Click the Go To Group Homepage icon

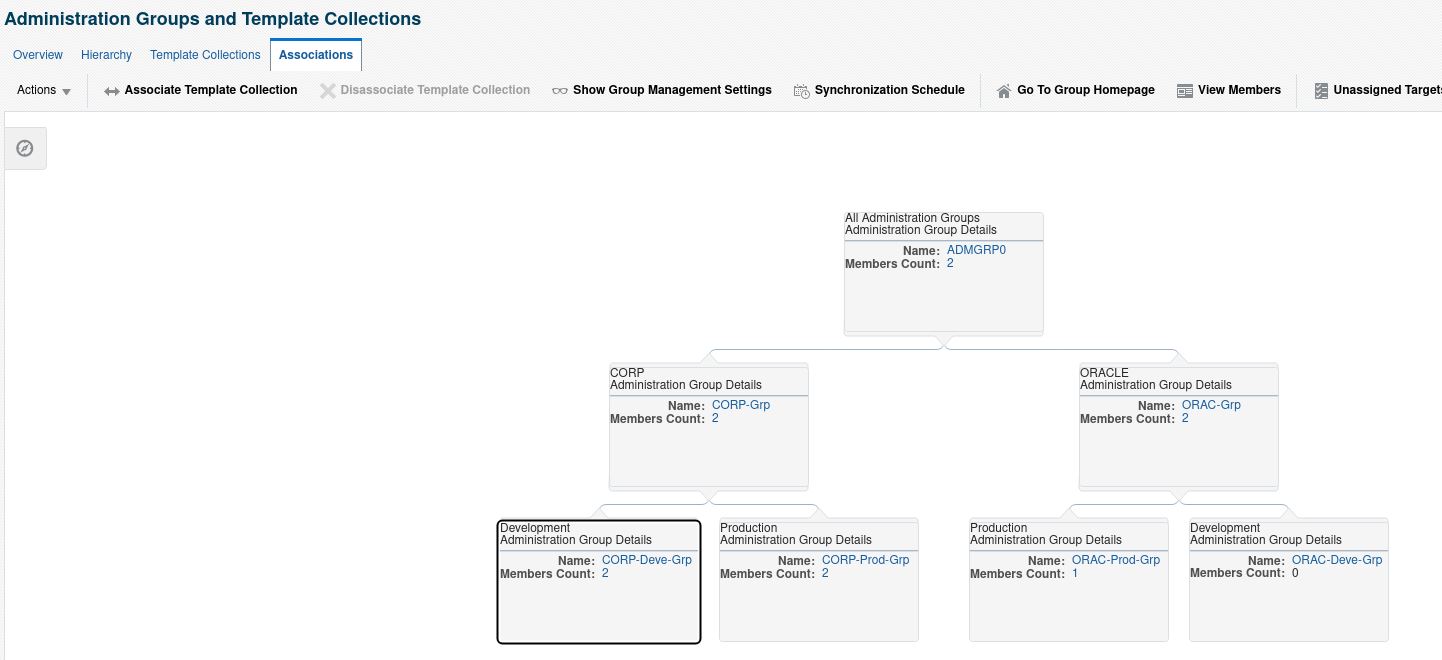[x=1003, y=90]
